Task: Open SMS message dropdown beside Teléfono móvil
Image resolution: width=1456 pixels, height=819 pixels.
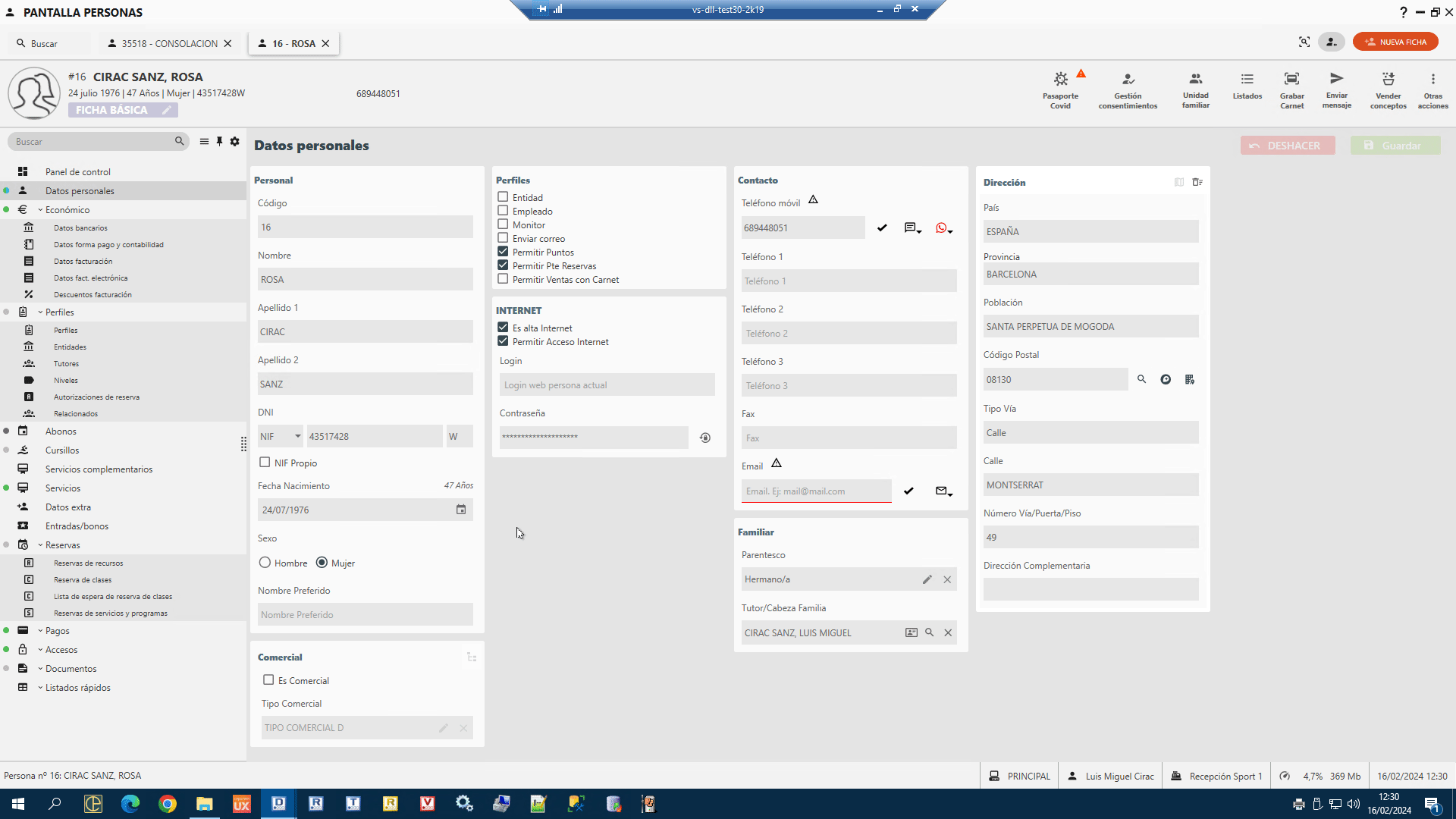Action: click(x=912, y=228)
